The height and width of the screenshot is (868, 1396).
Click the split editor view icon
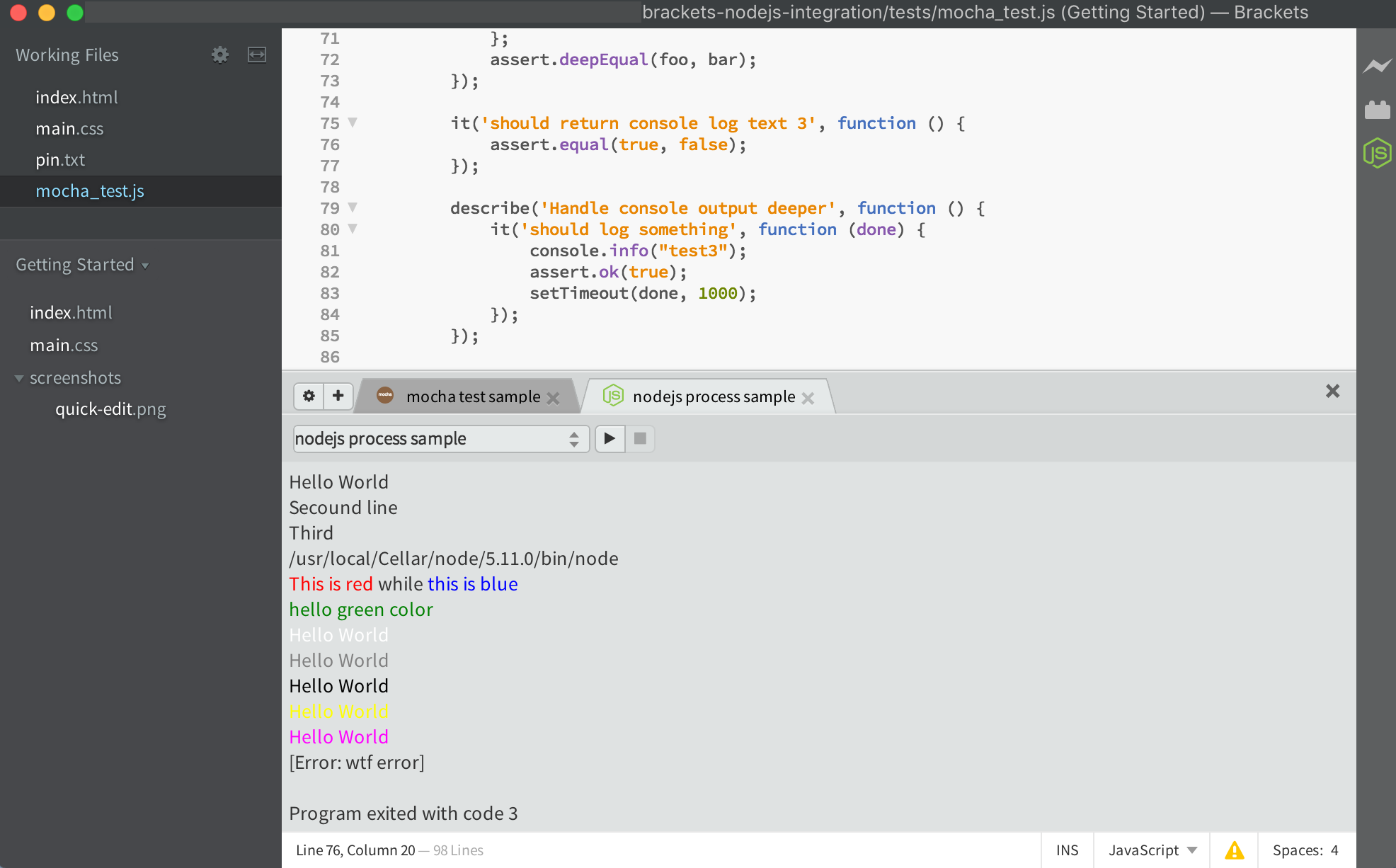point(257,55)
